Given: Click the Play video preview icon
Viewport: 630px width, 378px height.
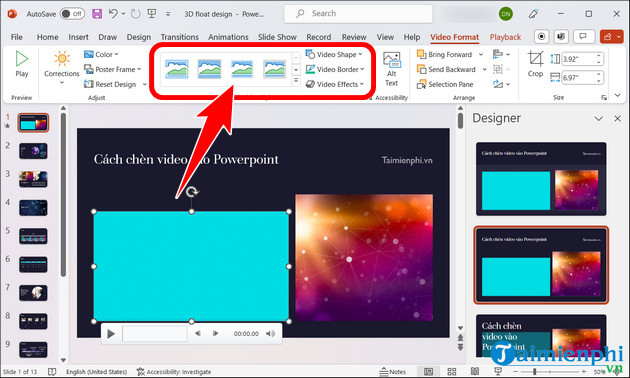Looking at the screenshot, I should [22, 59].
